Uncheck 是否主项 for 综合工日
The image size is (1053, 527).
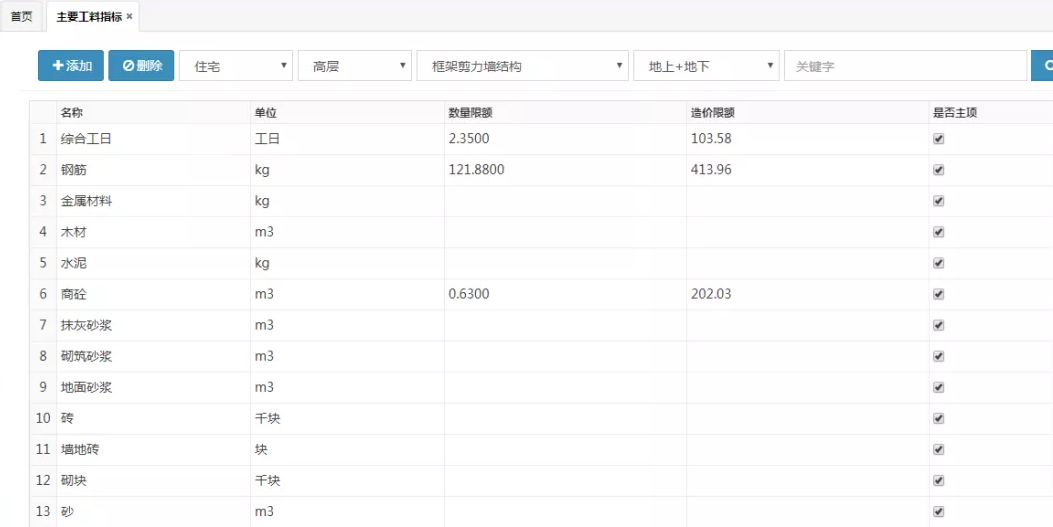pyautogui.click(x=938, y=139)
